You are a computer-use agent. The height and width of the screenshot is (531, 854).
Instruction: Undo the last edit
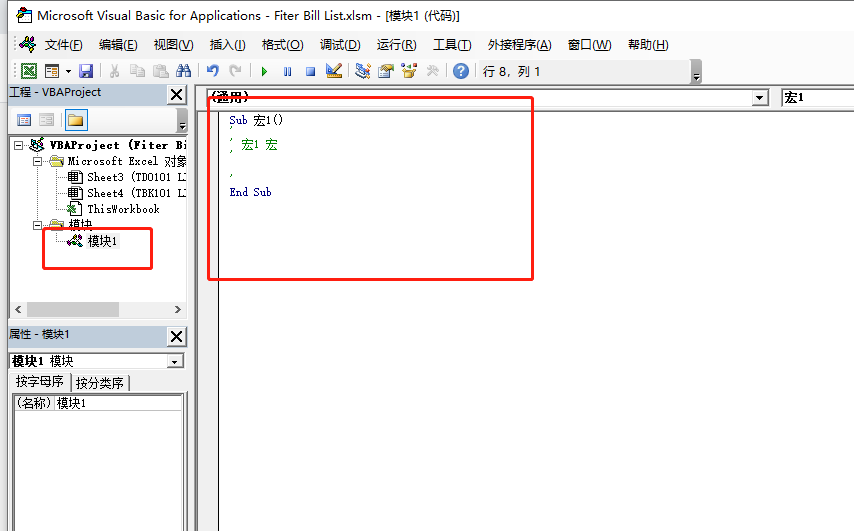click(x=212, y=71)
